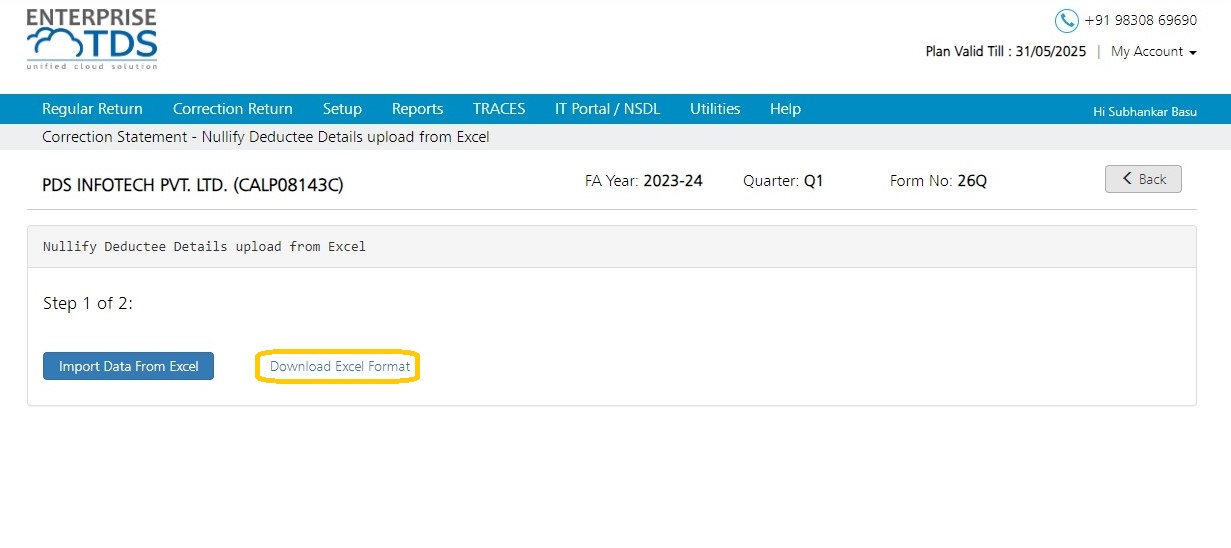Click the Hi Subhankar Basu greeting
1231x548 pixels.
(1145, 112)
